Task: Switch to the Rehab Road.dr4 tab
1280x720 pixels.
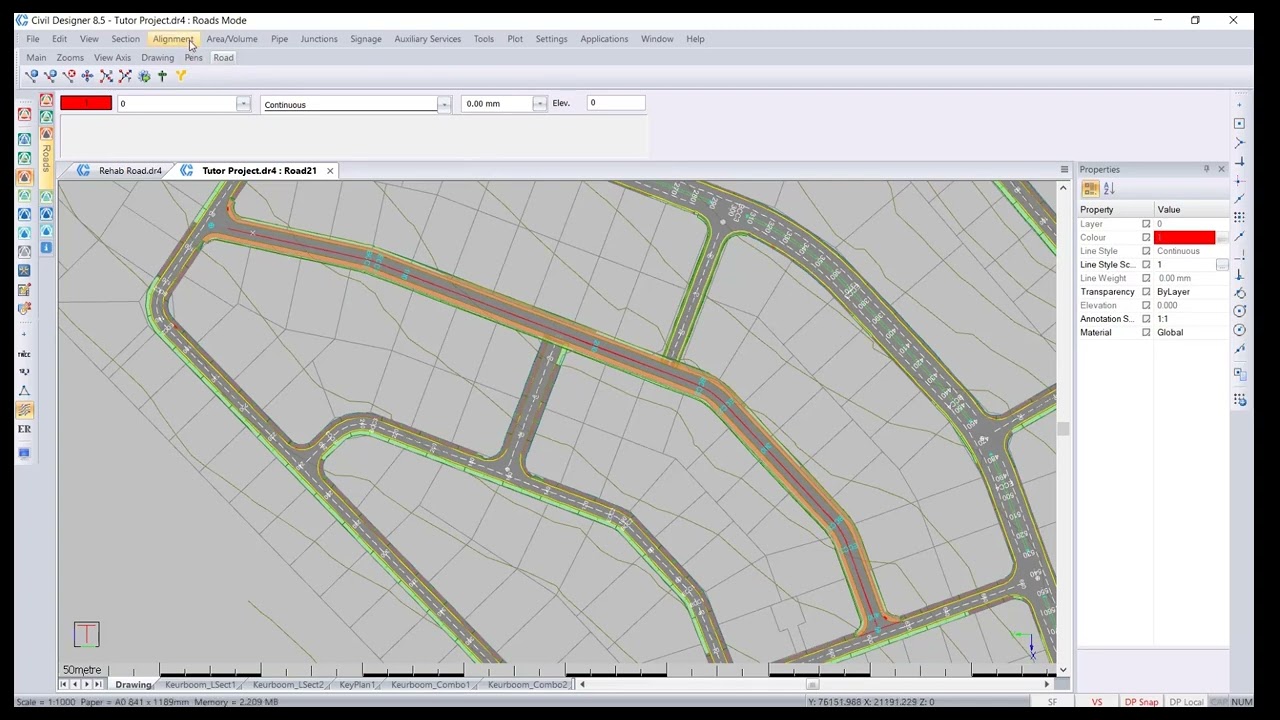Action: coord(130,171)
